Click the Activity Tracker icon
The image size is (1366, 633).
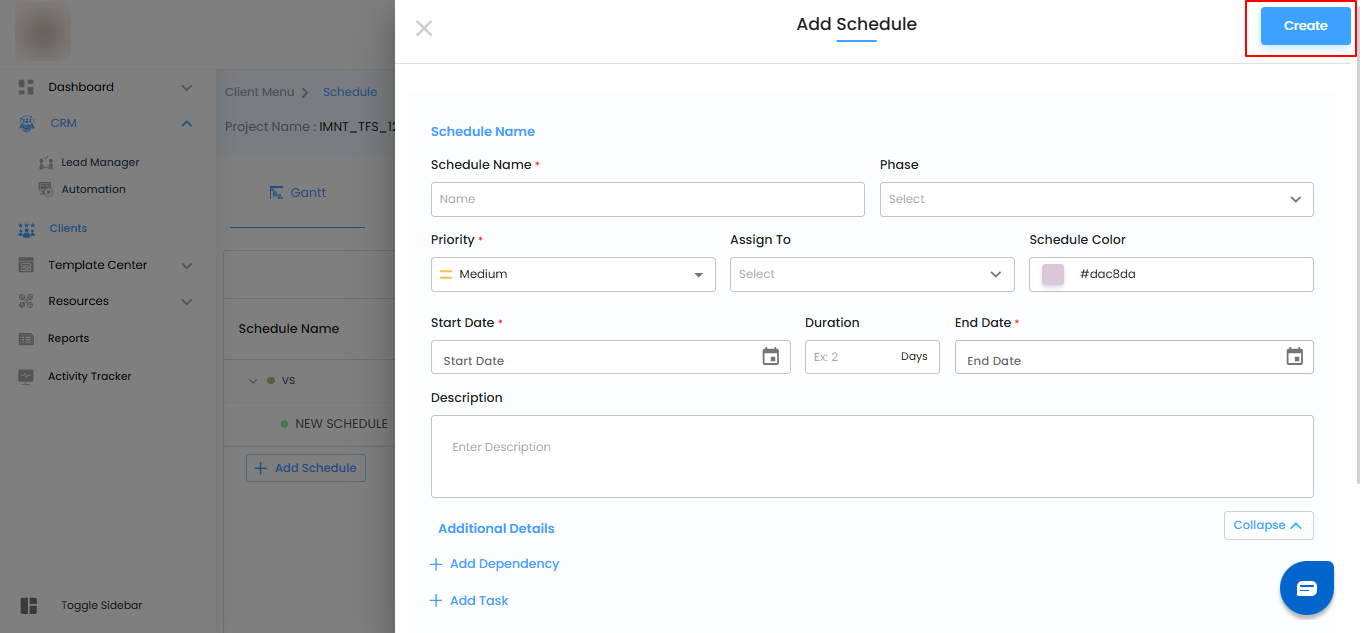point(27,377)
